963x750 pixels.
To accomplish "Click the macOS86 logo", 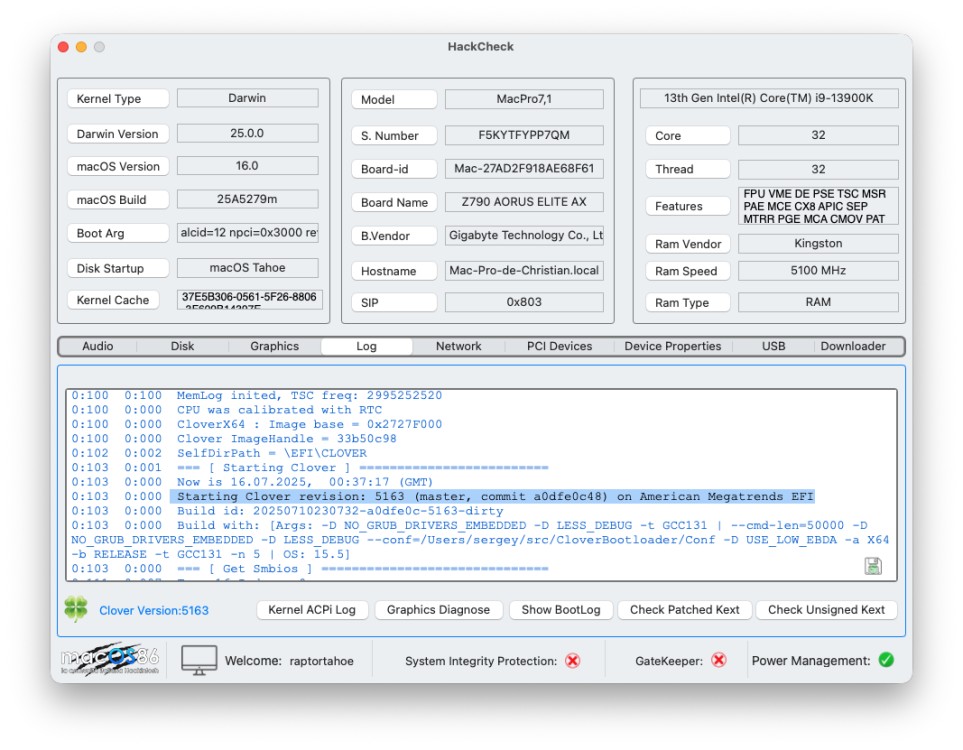I will pos(110,660).
